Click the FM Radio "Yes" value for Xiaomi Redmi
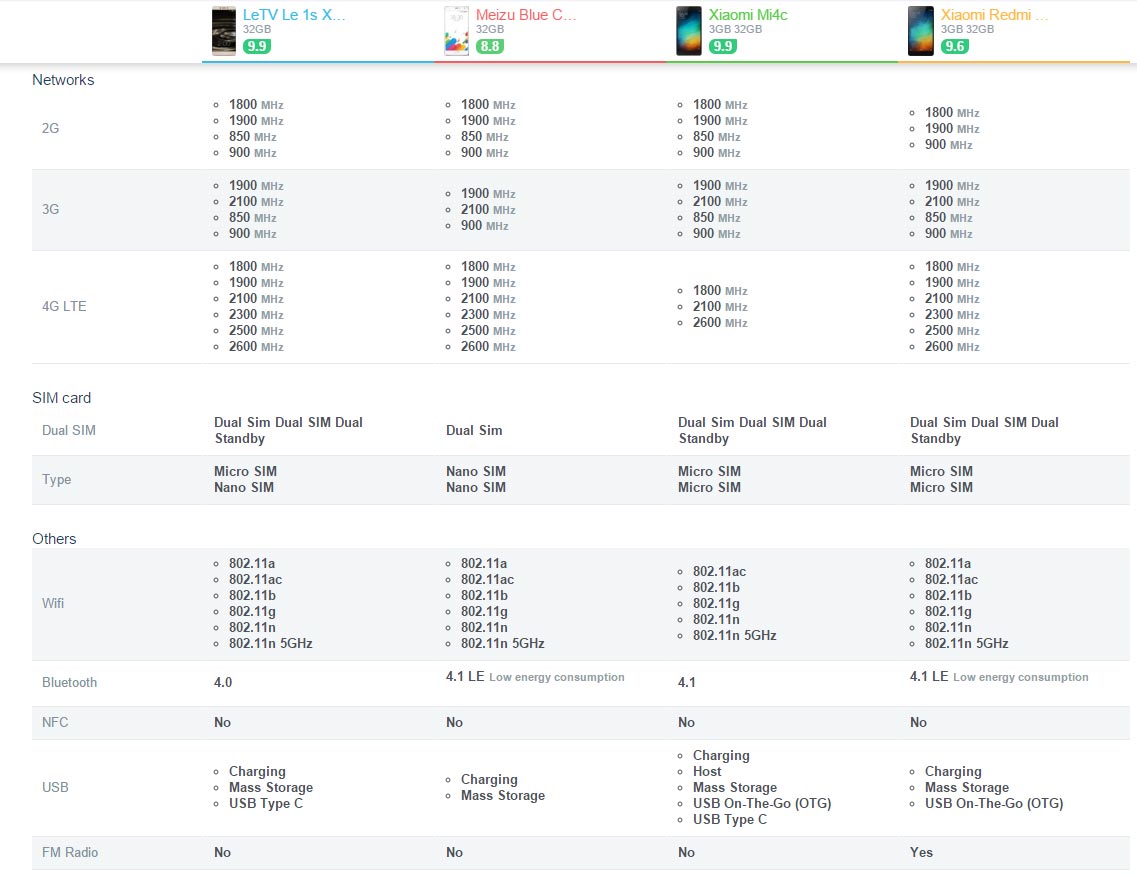 922,853
